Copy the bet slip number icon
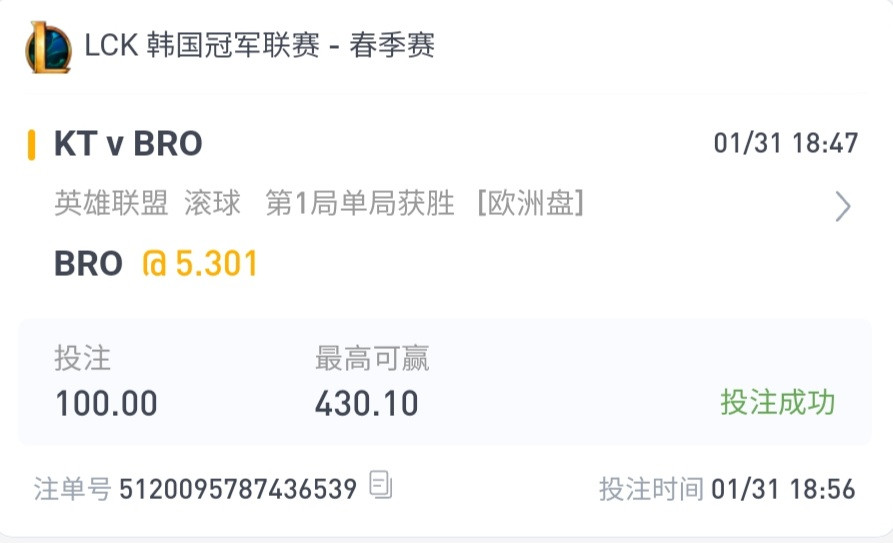The width and height of the screenshot is (893, 543). pyautogui.click(x=380, y=485)
